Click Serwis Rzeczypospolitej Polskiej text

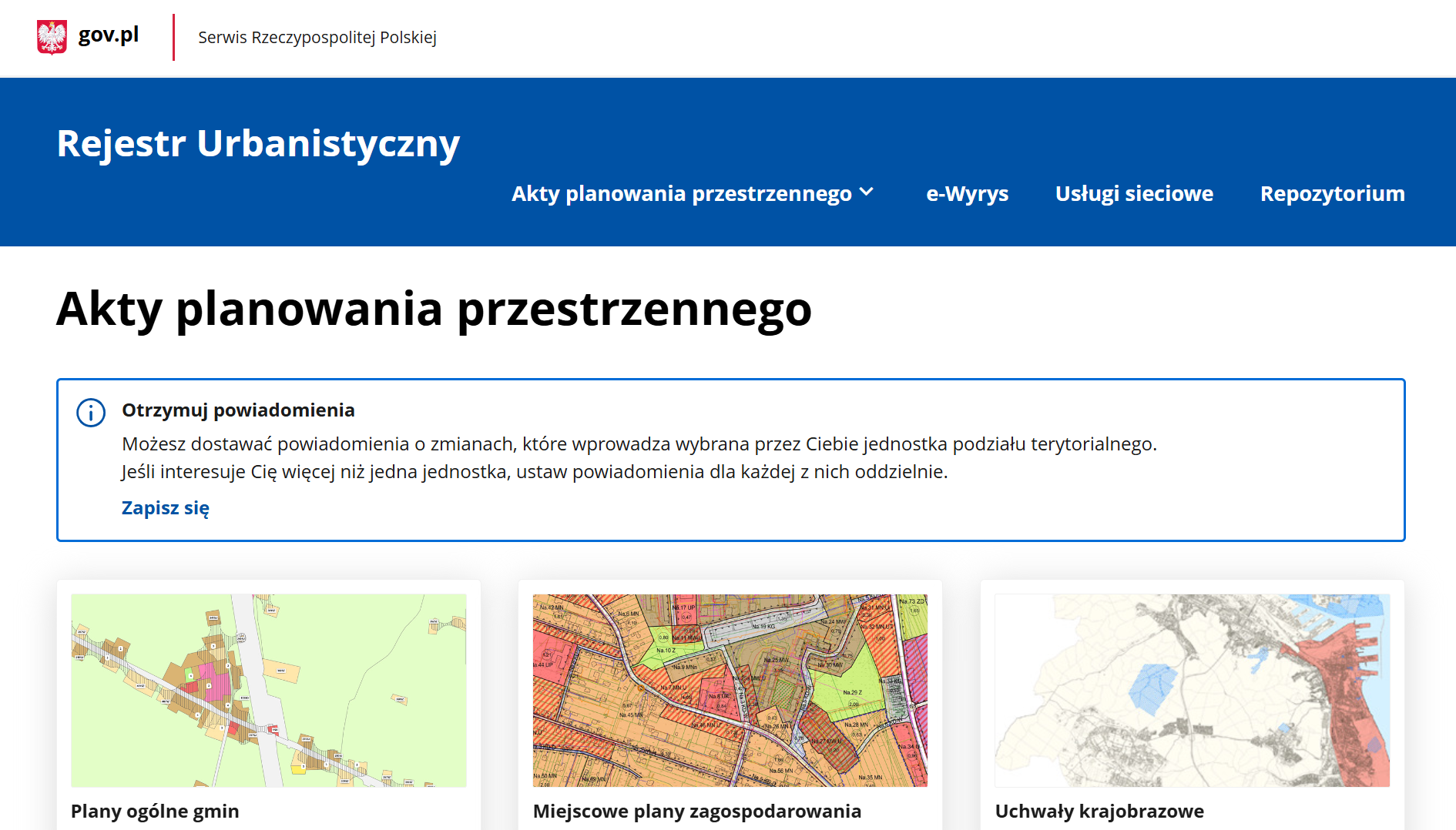[x=317, y=38]
